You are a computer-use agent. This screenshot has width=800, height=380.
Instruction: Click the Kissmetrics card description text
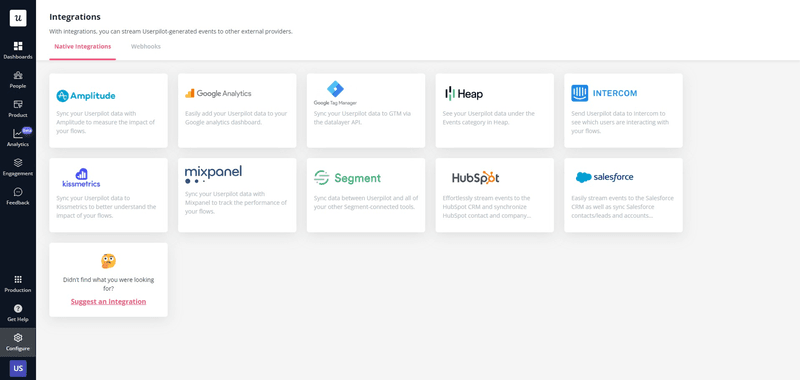[x=106, y=207]
